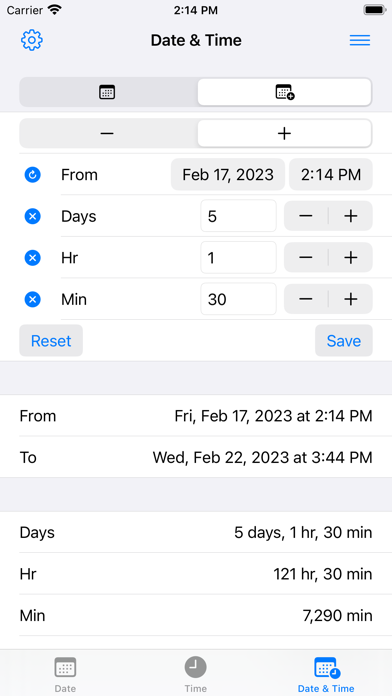Clear the Days value with its x icon
This screenshot has height=696, width=392.
pos(32,216)
